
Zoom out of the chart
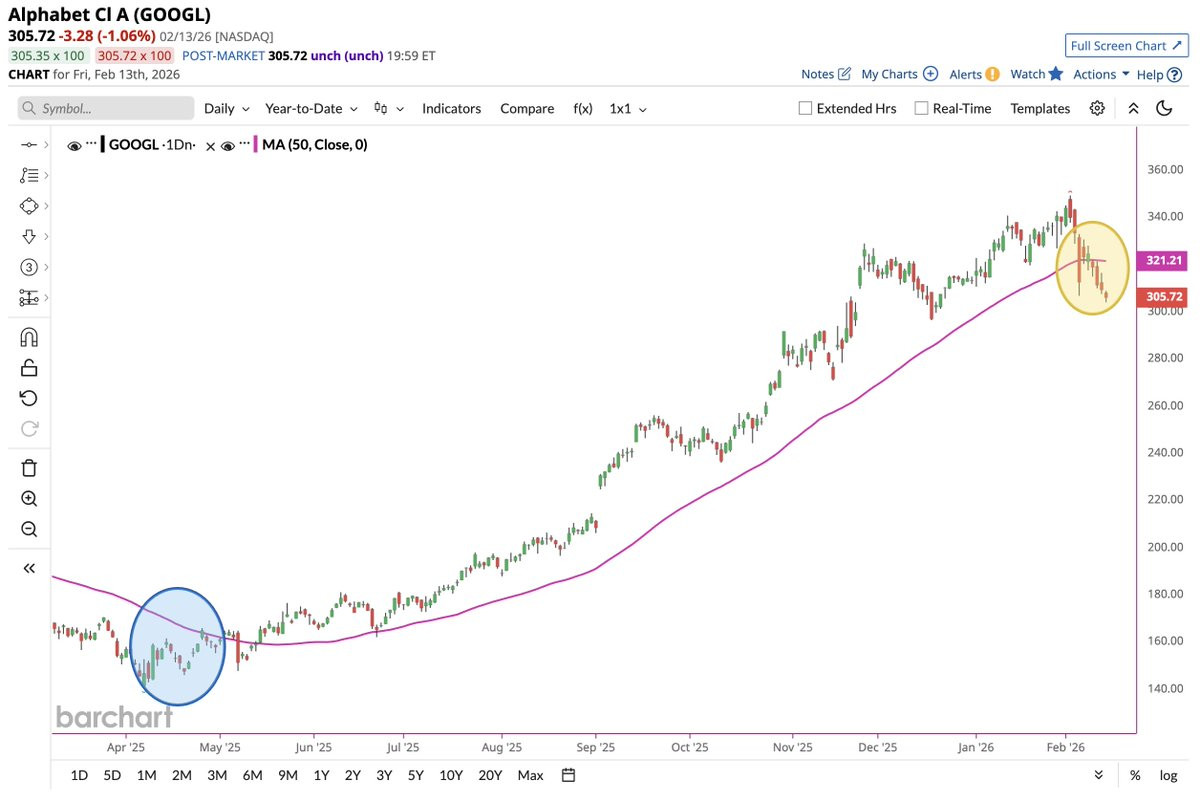[x=29, y=529]
